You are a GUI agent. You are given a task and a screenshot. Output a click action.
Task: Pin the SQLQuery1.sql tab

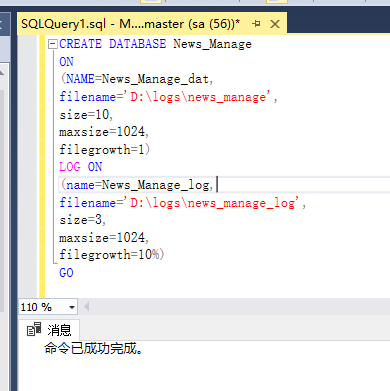coord(256,24)
